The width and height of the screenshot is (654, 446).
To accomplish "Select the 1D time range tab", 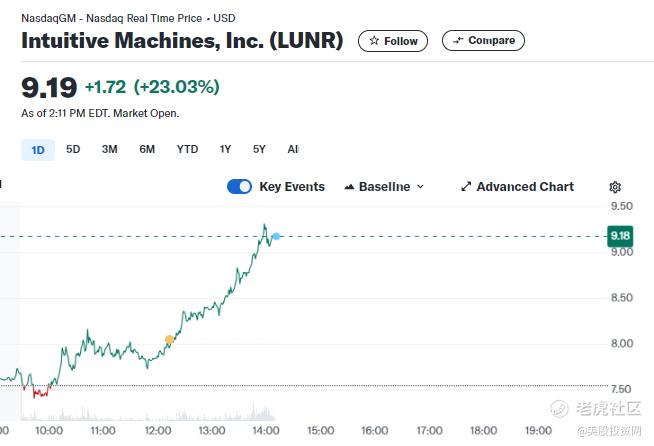I will [x=38, y=150].
